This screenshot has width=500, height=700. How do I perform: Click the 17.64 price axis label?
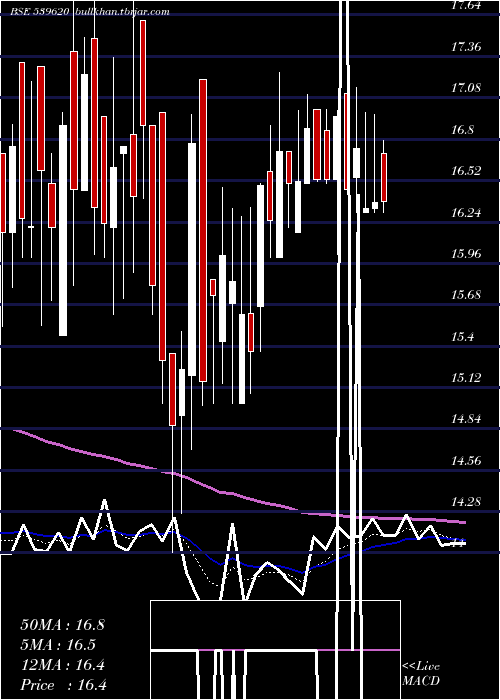(466, 5)
